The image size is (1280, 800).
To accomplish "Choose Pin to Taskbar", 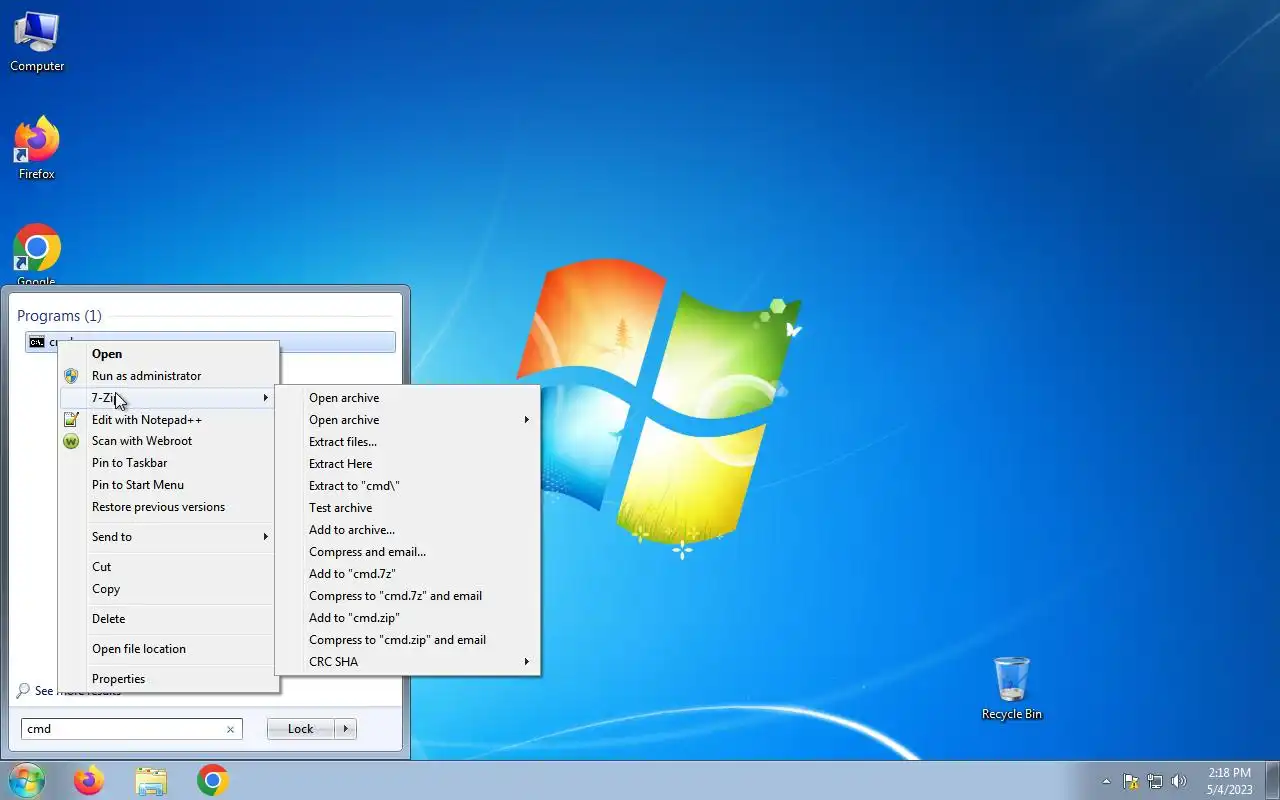I will click(168, 463).
